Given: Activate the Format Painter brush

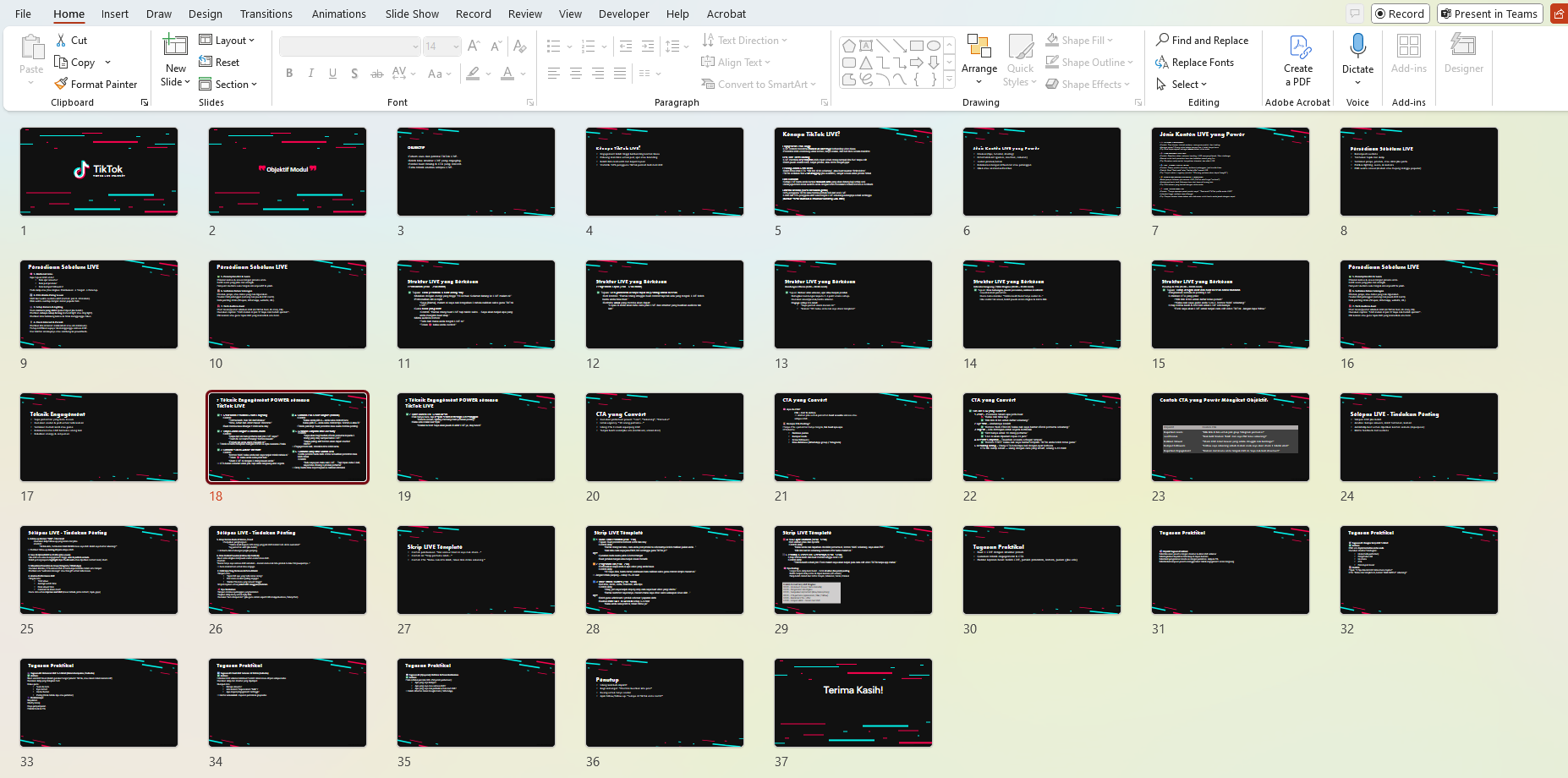Looking at the screenshot, I should [61, 84].
